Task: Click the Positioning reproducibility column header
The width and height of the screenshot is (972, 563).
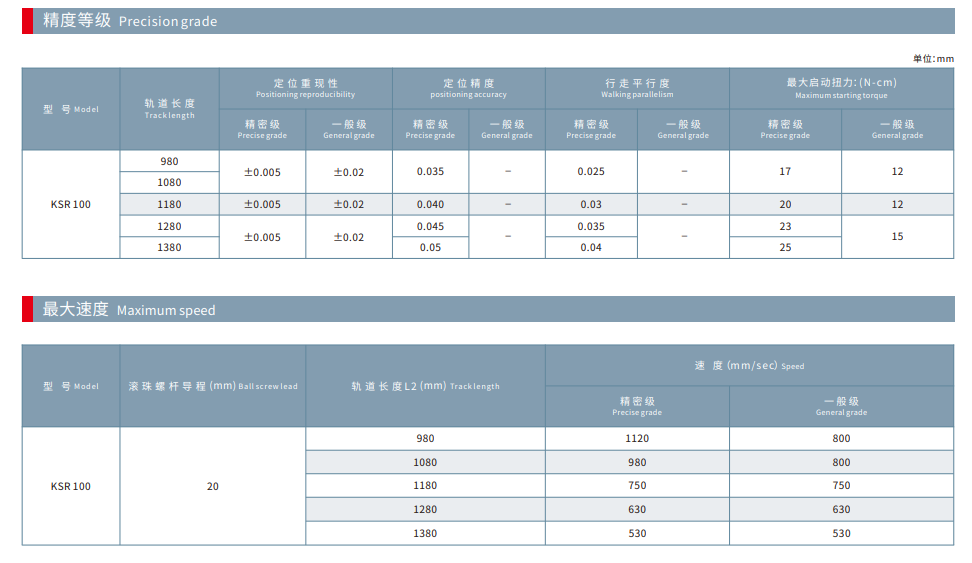Action: (305, 88)
